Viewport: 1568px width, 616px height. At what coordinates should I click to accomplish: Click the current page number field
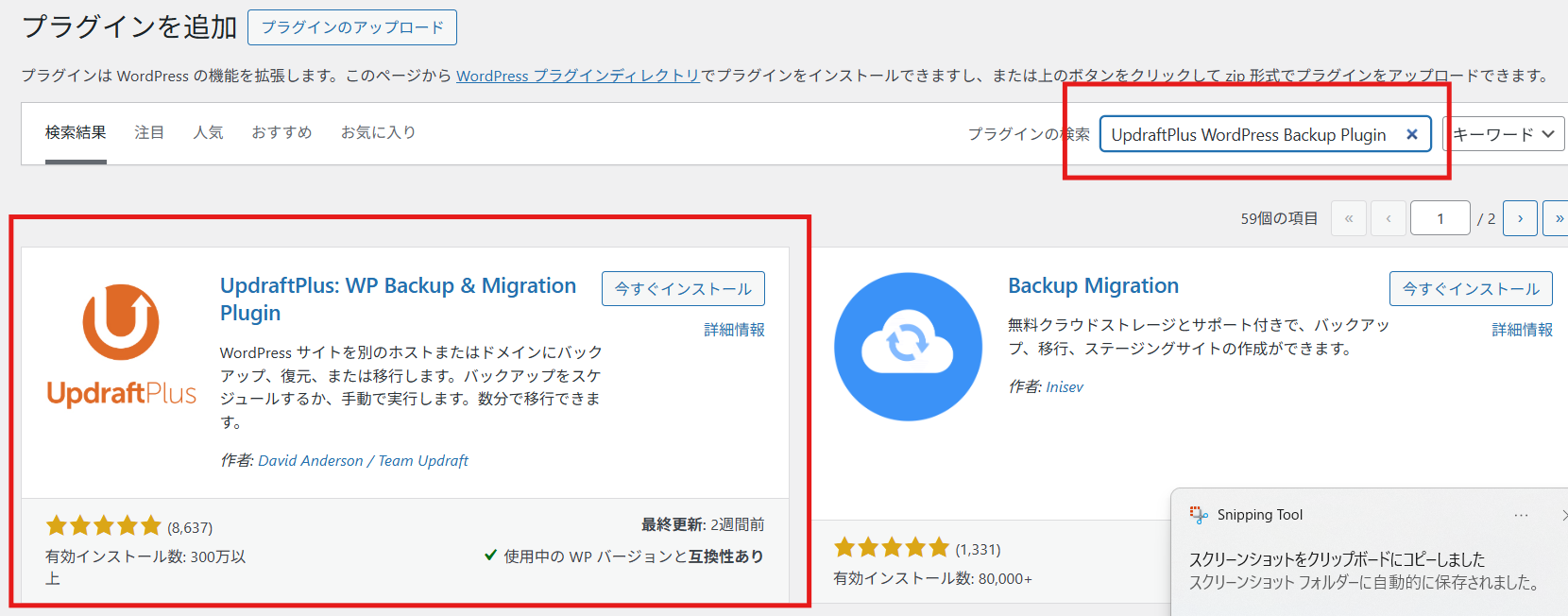1440,218
